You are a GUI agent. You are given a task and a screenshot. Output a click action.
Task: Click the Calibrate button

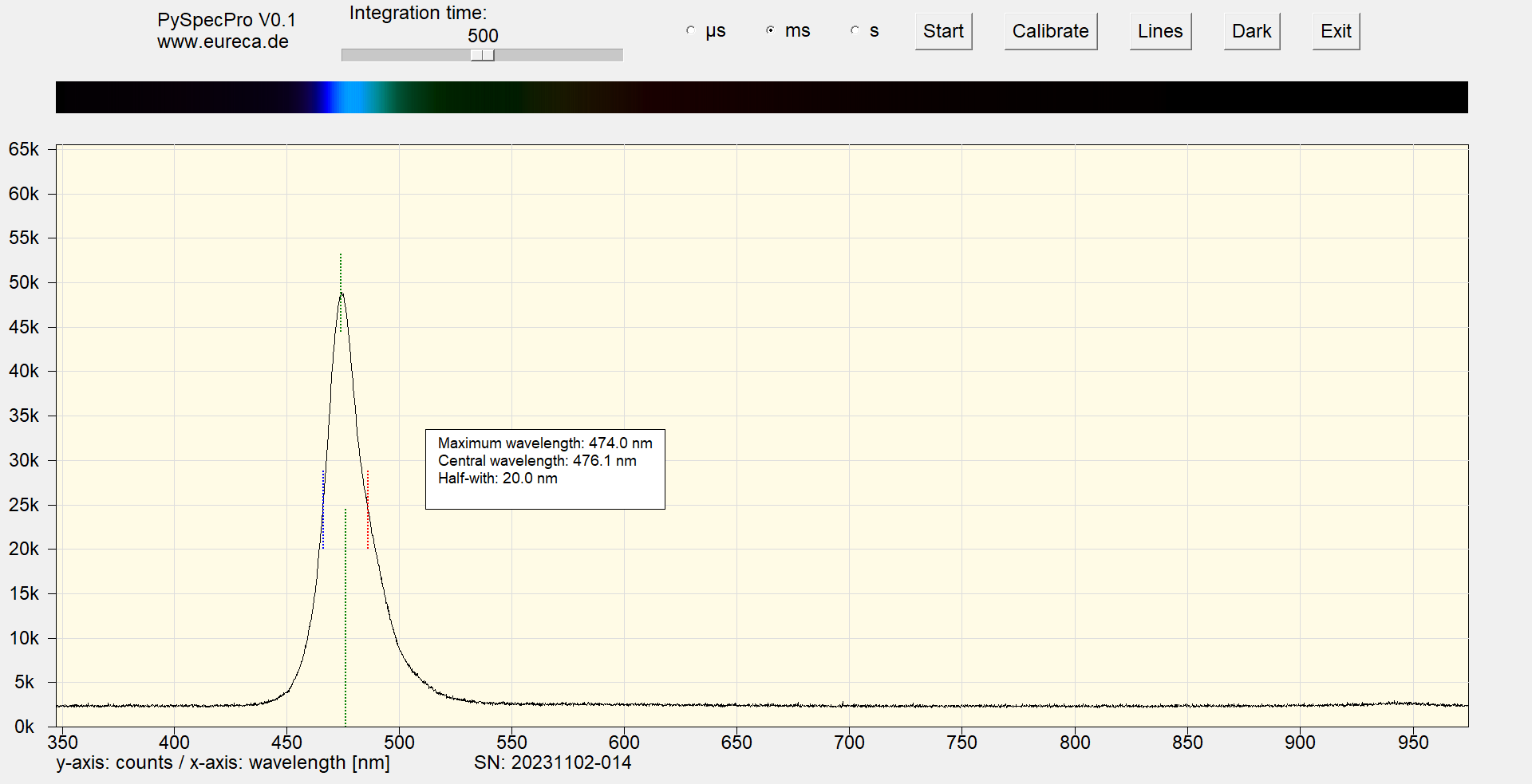(1050, 32)
